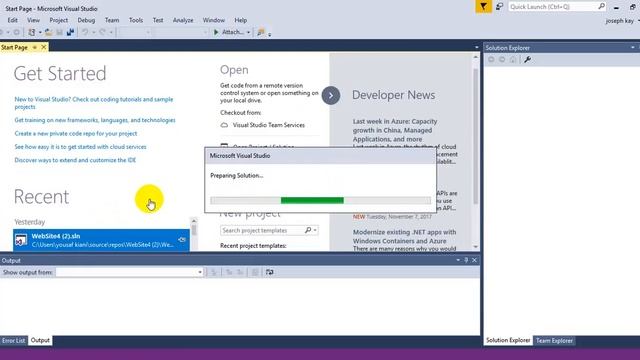Image resolution: width=640 pixels, height=360 pixels.
Task: Click the Redo toolbar icon
Action: (x=102, y=32)
